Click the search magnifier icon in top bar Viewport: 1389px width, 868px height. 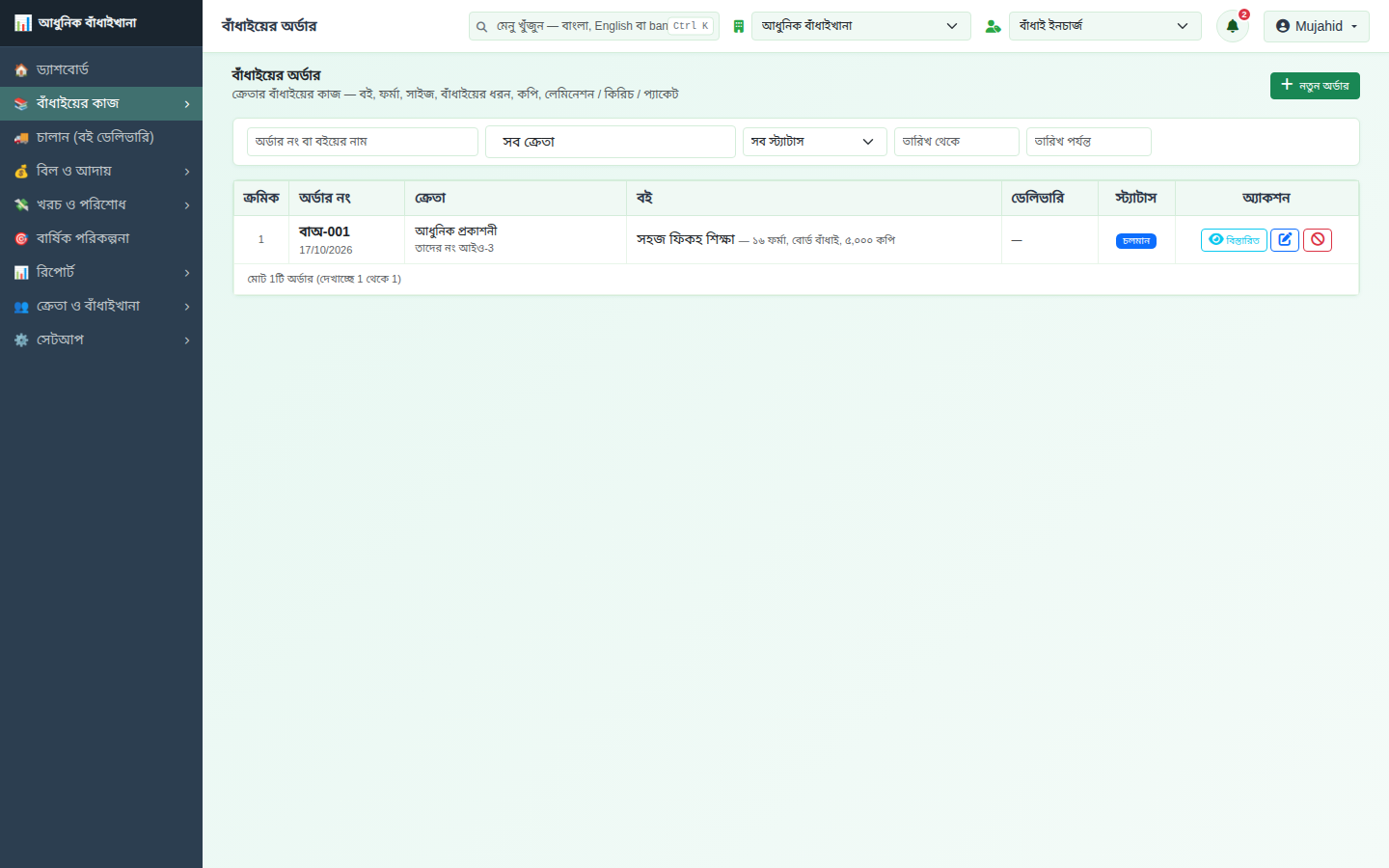pyautogui.click(x=481, y=27)
